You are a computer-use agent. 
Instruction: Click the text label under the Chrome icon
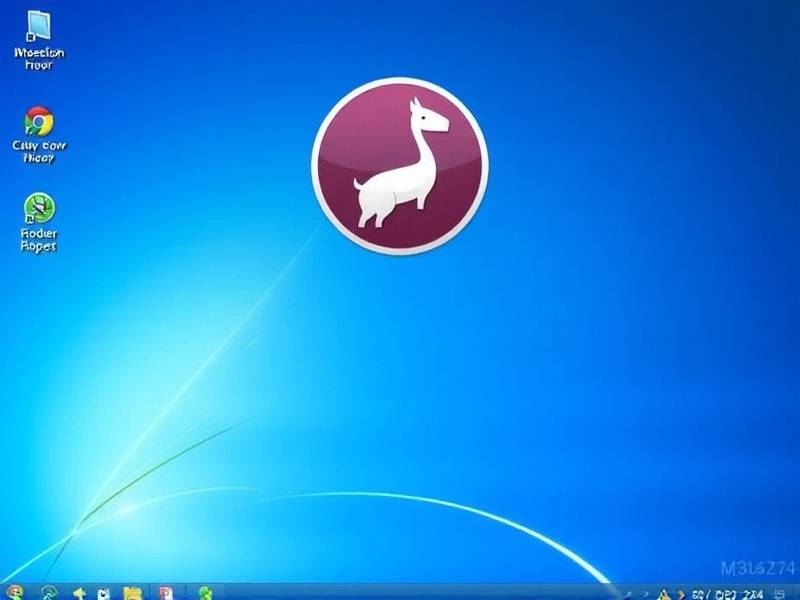tap(39, 151)
